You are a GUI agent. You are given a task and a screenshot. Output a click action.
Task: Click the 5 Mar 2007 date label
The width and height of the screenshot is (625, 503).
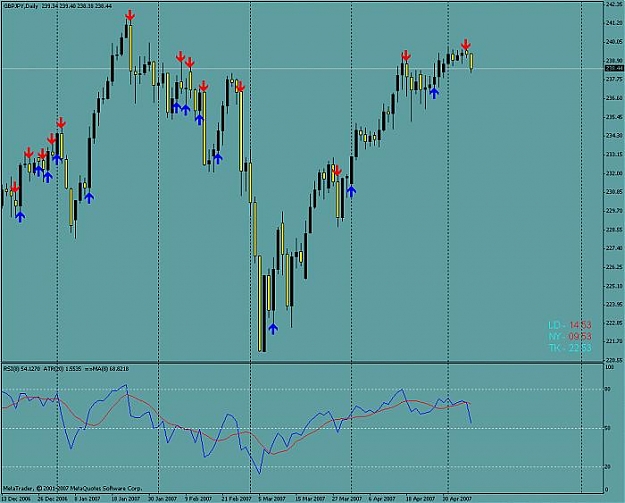pos(272,499)
